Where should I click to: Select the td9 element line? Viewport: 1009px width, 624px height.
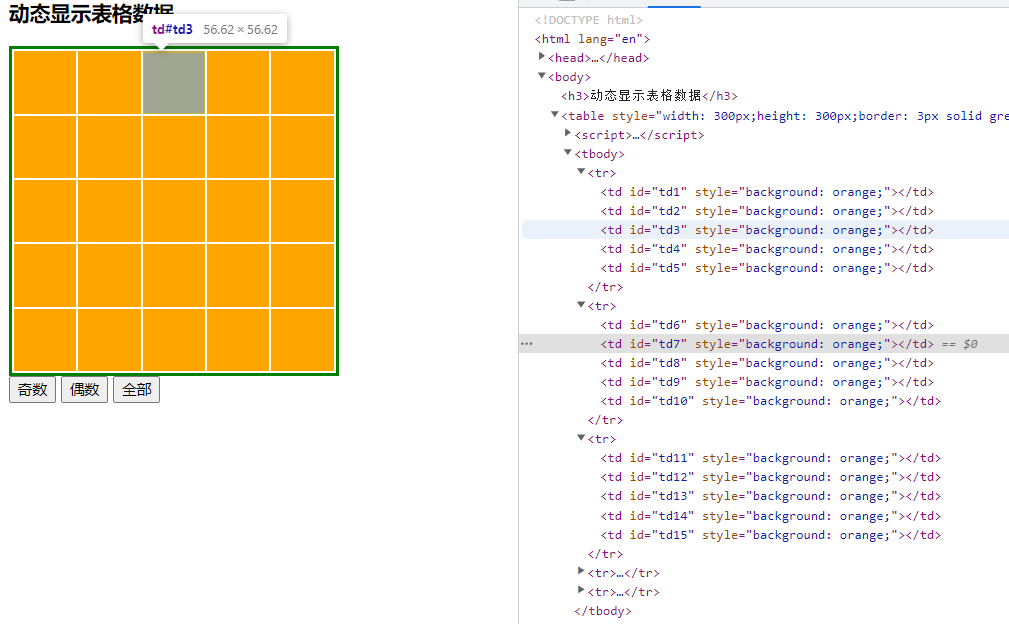point(767,382)
